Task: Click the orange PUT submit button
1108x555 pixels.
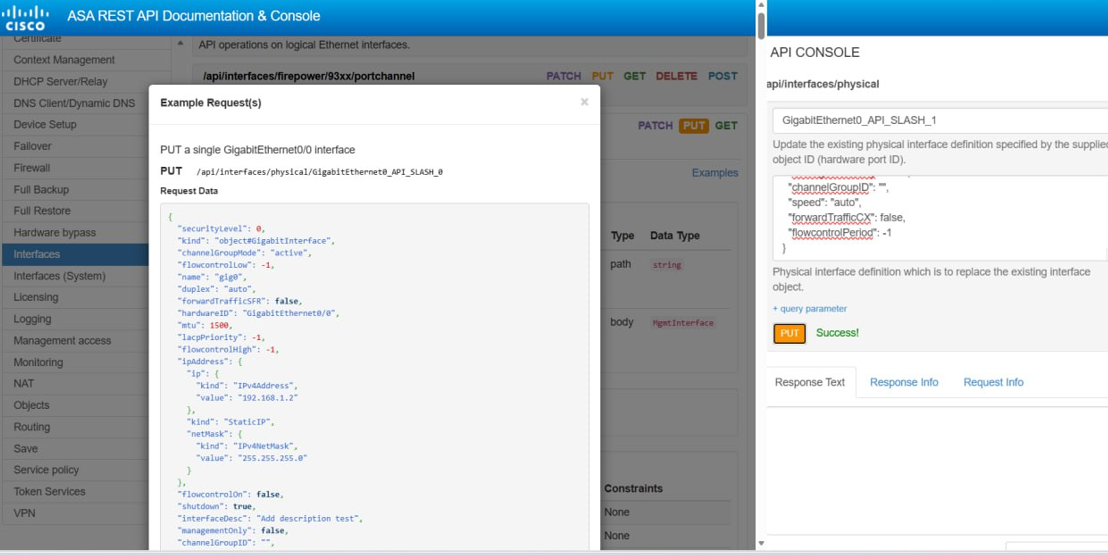Action: (x=789, y=333)
